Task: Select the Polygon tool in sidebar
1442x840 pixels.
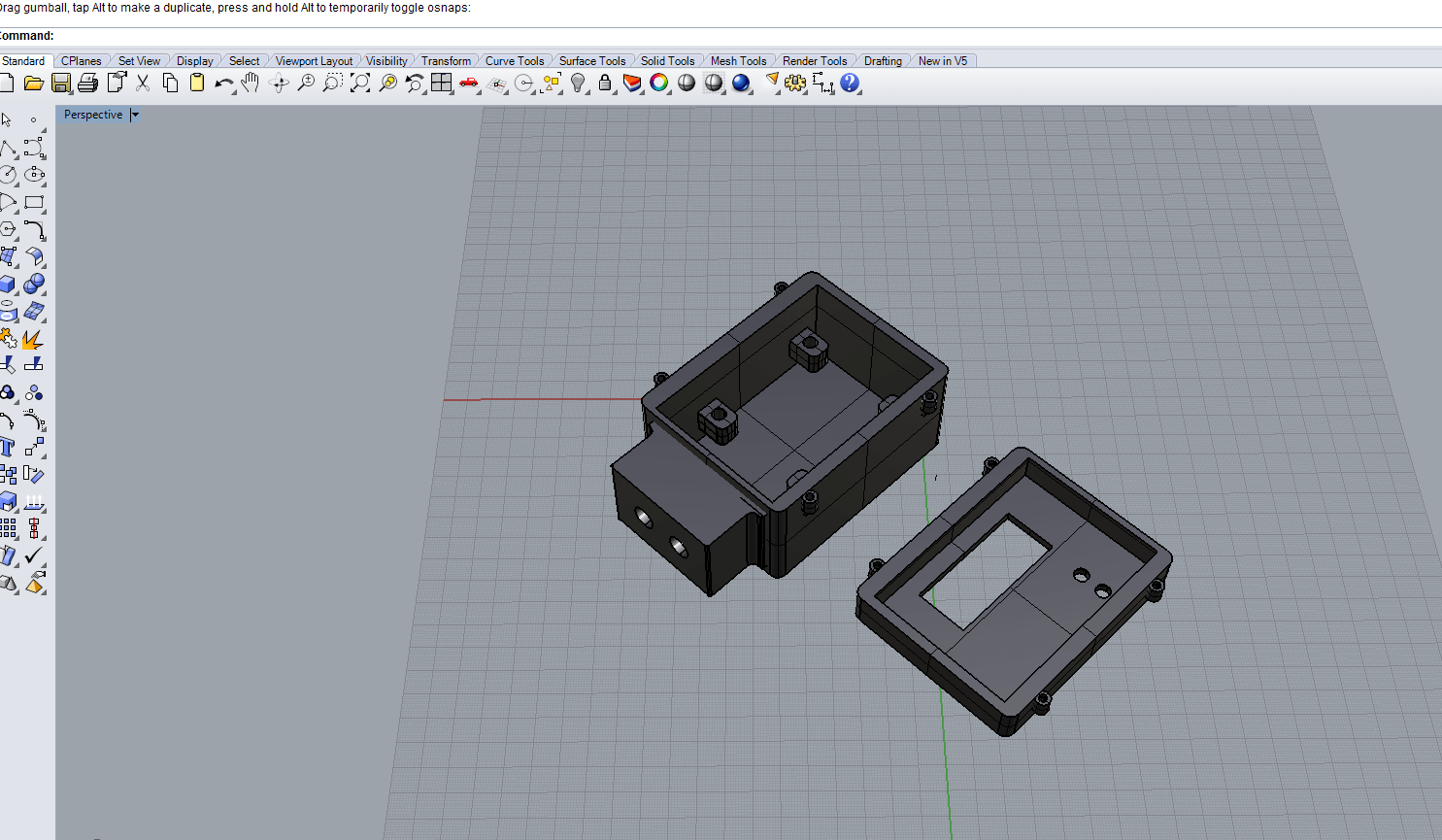Action: pyautogui.click(x=8, y=230)
